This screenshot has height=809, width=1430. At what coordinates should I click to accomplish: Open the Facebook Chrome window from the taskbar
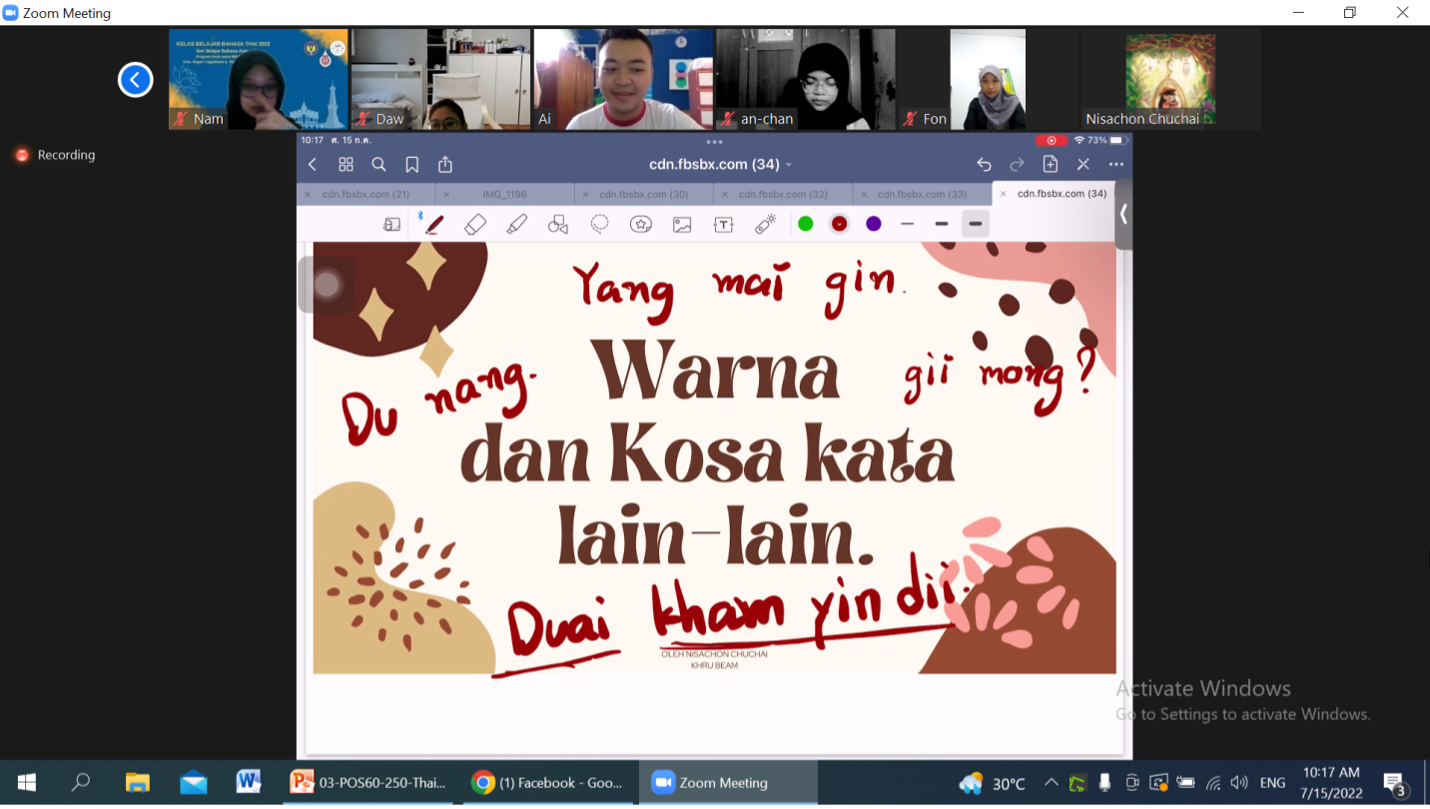(548, 782)
